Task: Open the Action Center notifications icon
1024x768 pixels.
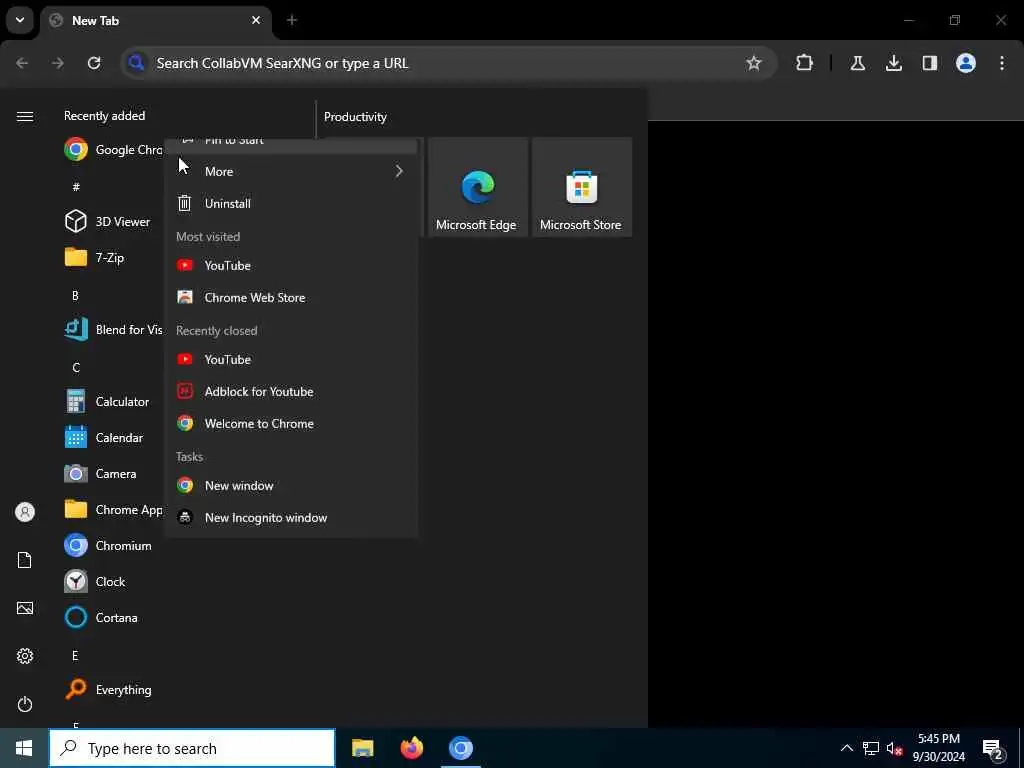Action: click(x=993, y=748)
